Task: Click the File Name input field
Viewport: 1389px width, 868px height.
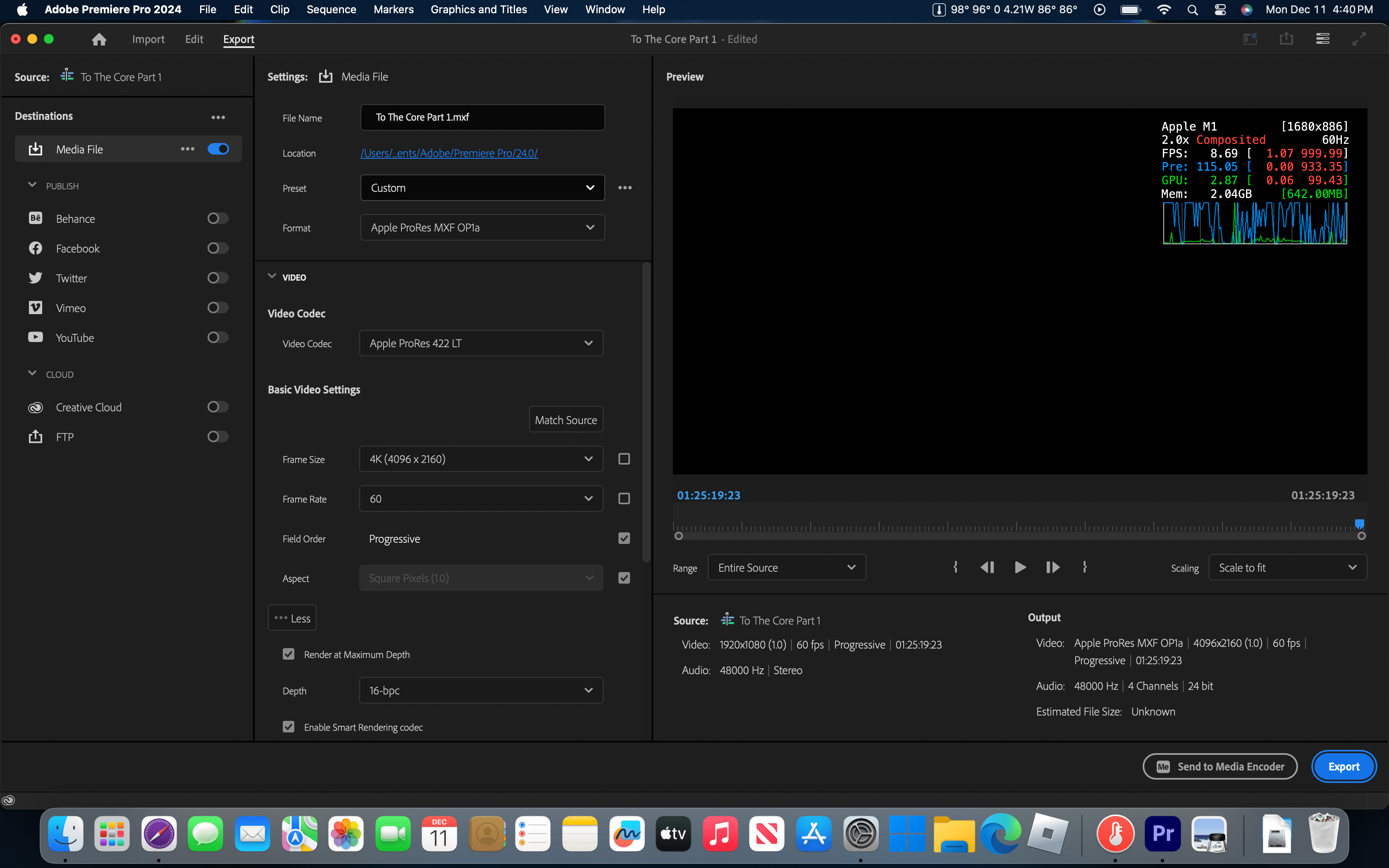Action: pos(482,117)
